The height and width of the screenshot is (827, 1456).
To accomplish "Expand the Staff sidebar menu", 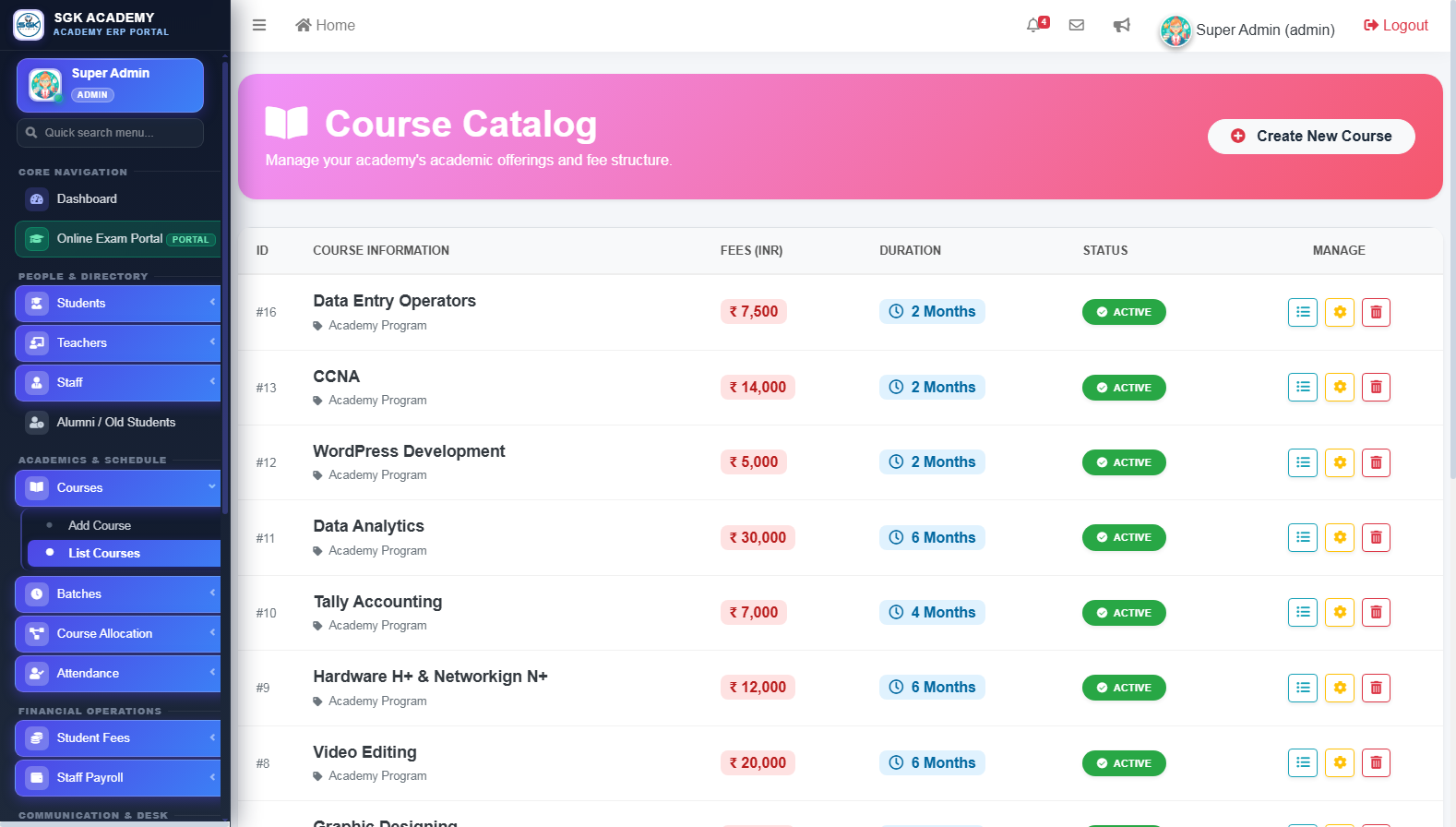I will (x=118, y=383).
